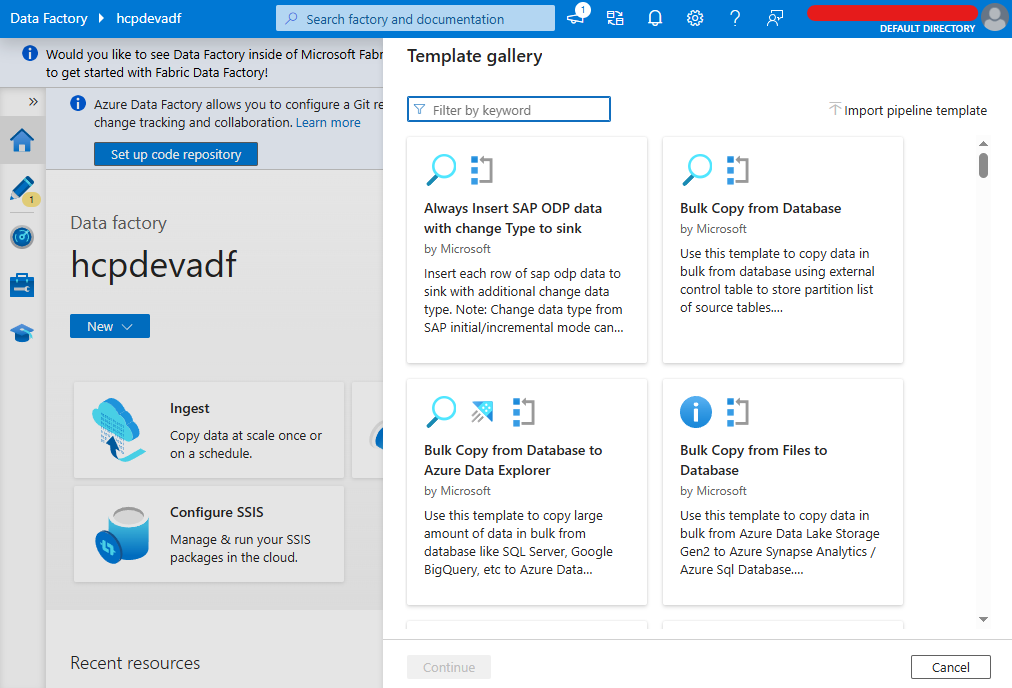Click "by Microsoft" under Bulk Copy from Files to Database
The height and width of the screenshot is (688, 1012).
click(713, 491)
